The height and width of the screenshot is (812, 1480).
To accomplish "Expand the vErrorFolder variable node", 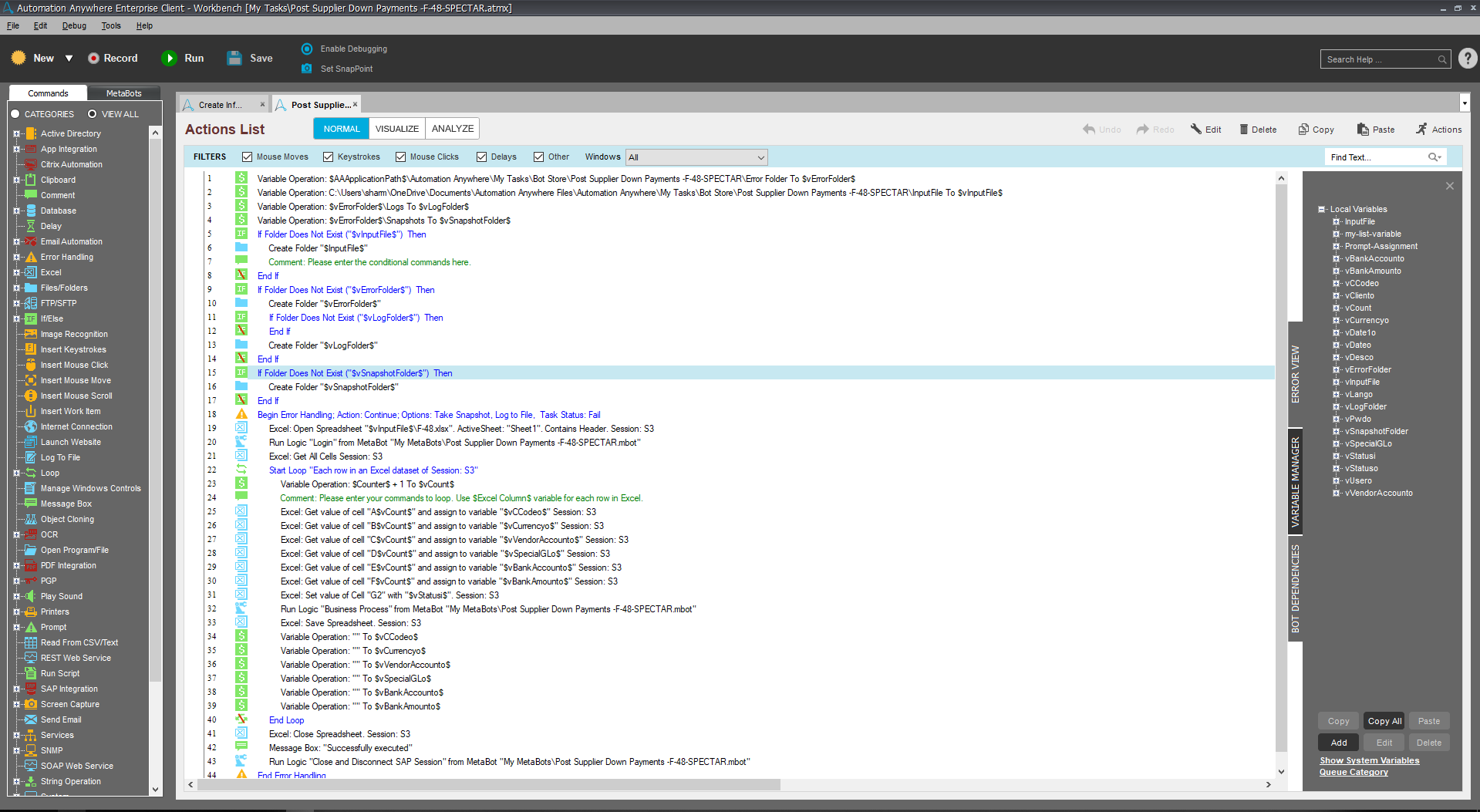I will [1336, 370].
